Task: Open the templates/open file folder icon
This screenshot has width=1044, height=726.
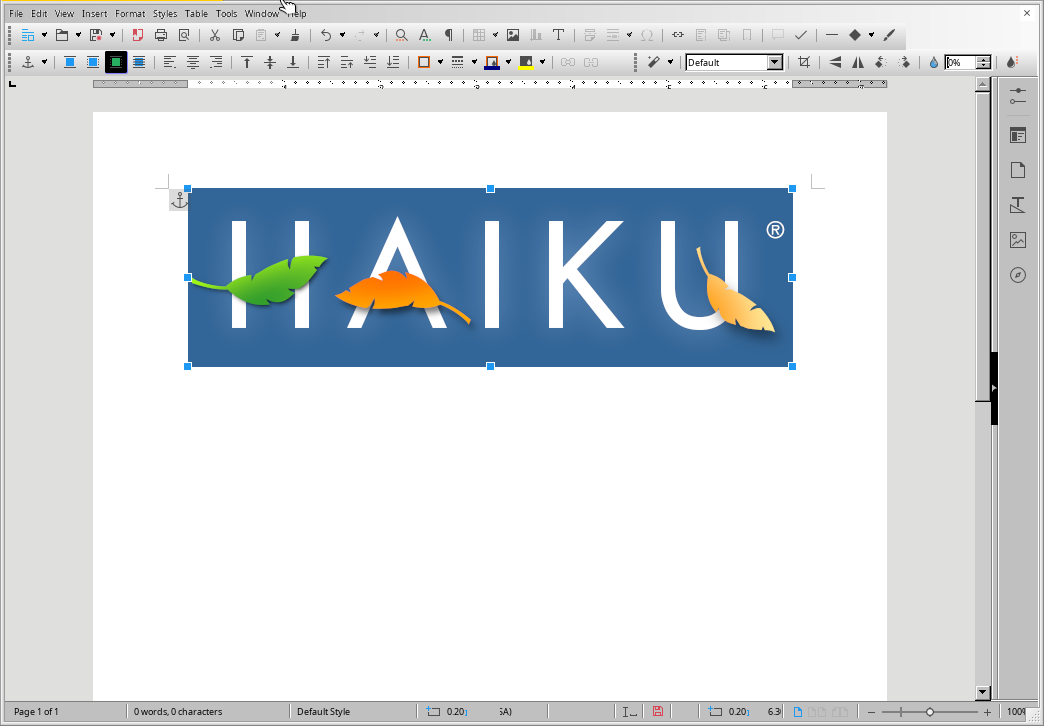Action: pyautogui.click(x=62, y=35)
